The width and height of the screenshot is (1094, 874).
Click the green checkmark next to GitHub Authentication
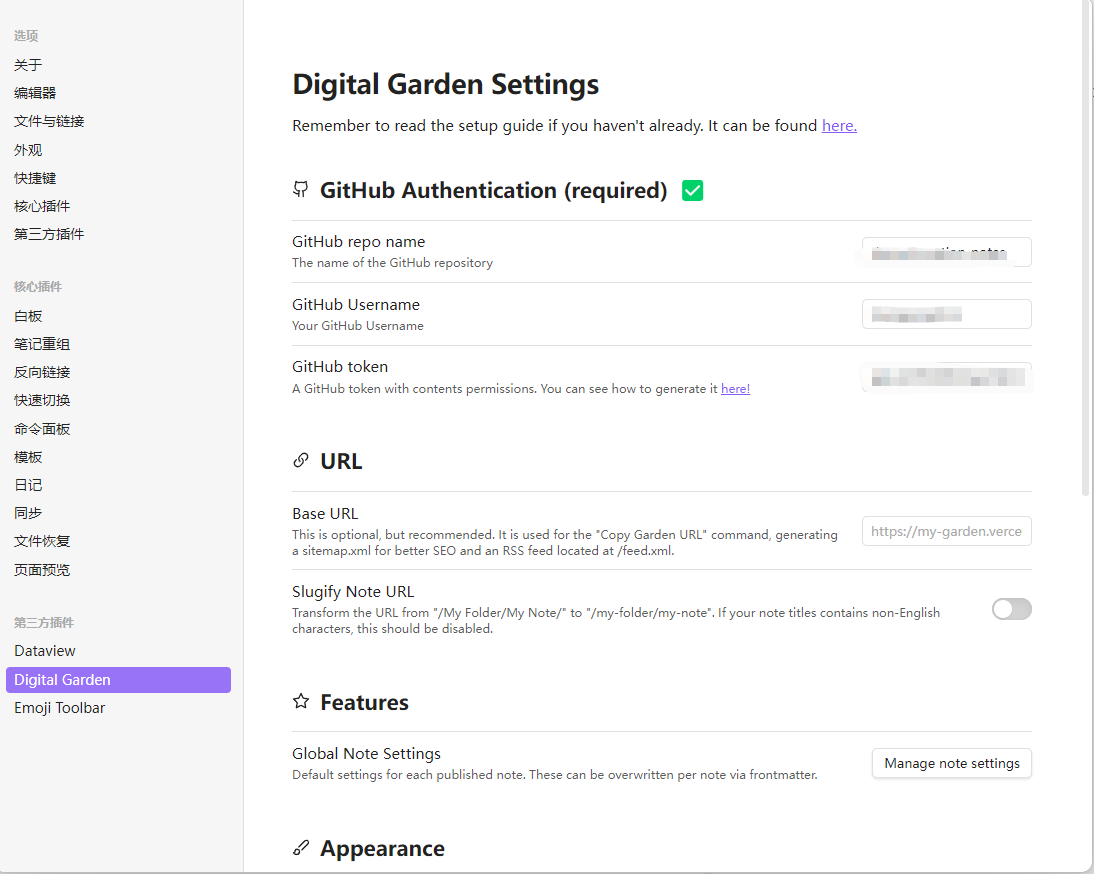pos(692,189)
